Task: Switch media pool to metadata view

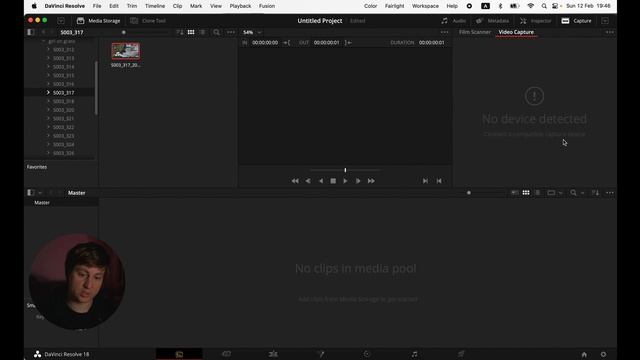Action: pos(515,193)
